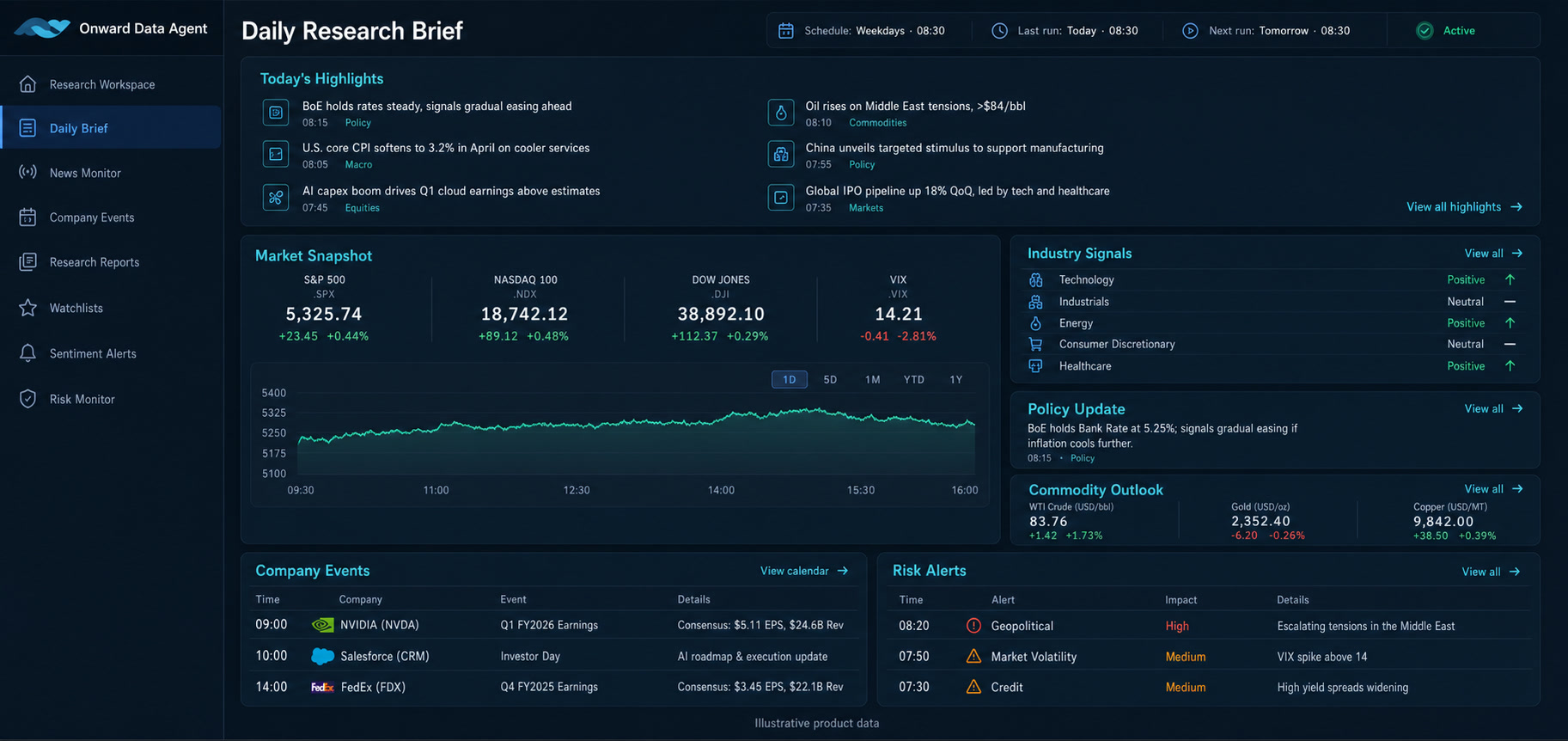Open Research Workspace in sidebar

[111, 84]
